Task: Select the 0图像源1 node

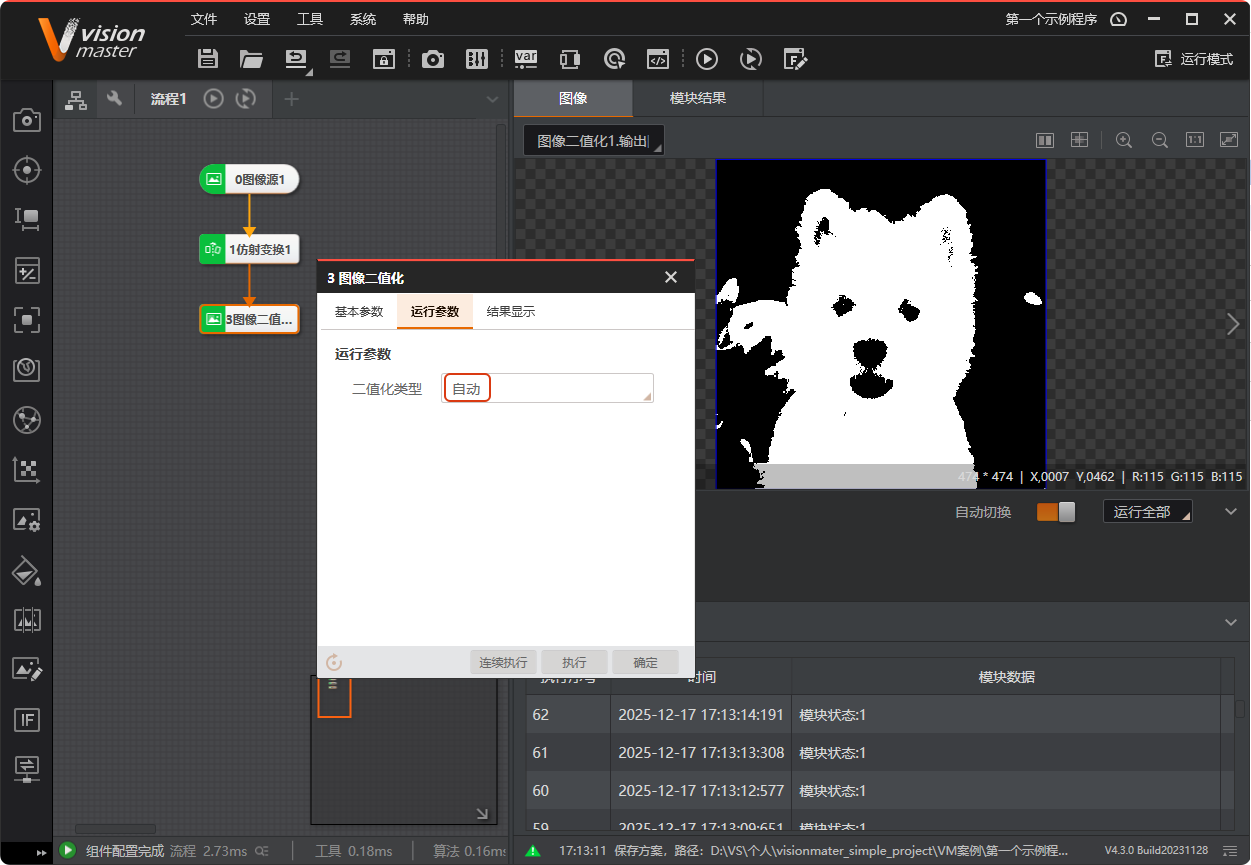Action: click(249, 180)
